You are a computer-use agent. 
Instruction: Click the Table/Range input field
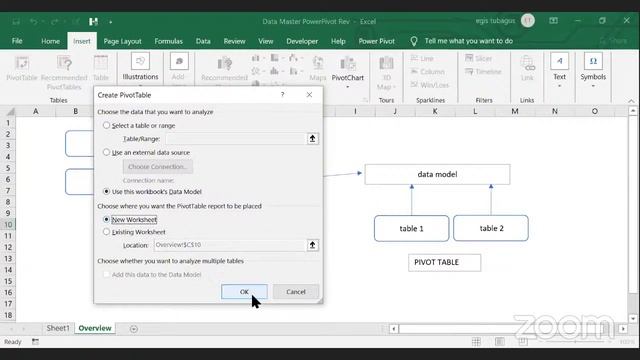click(x=236, y=139)
